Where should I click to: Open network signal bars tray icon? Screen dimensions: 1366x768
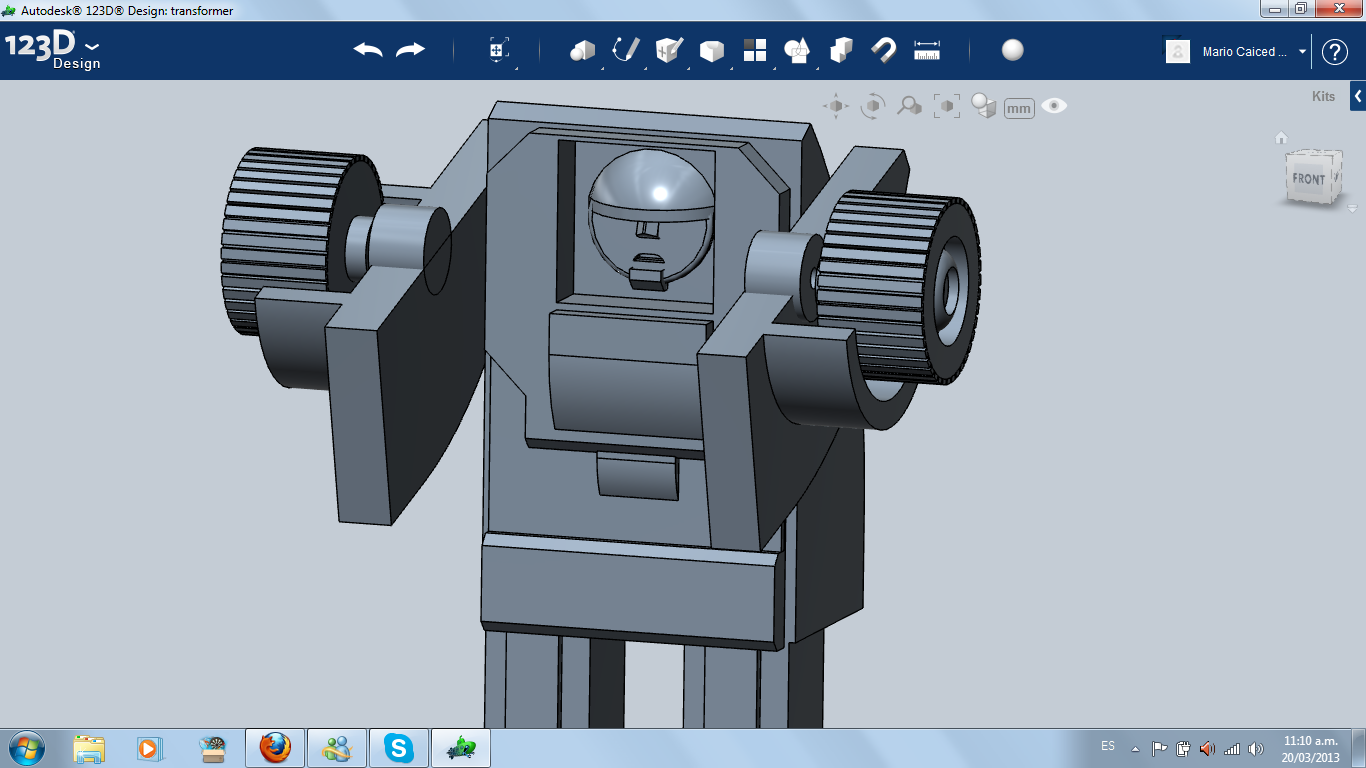[1232, 748]
